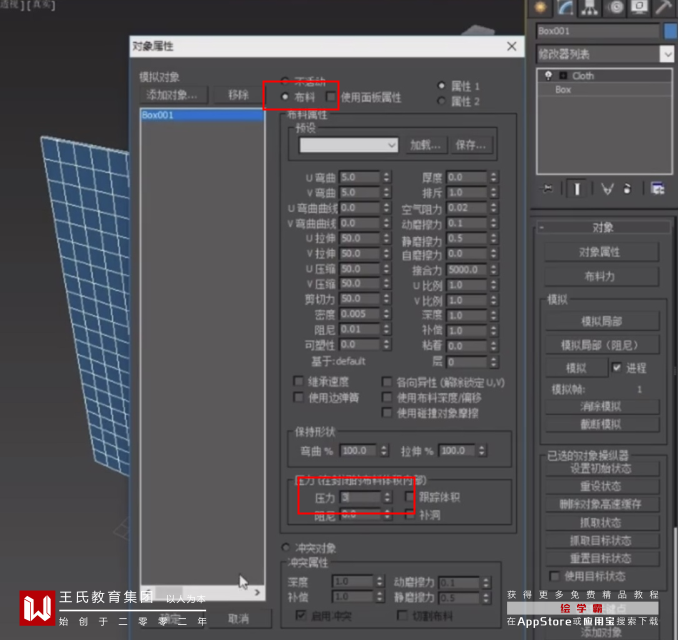Click the 设置初始状态 button
This screenshot has height=640, width=678.
pos(601,468)
